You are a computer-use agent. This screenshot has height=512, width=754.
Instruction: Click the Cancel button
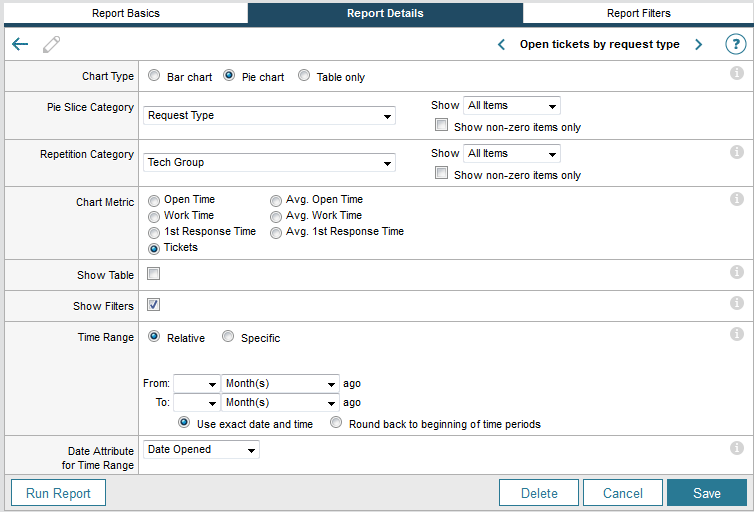click(623, 493)
